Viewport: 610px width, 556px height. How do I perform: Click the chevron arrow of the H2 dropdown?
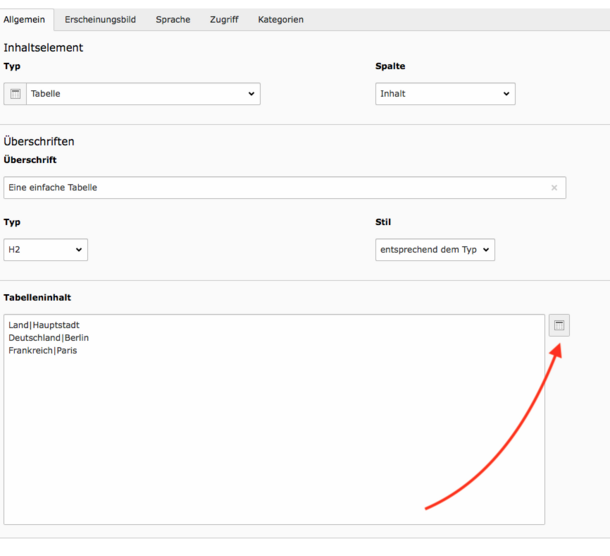[x=79, y=250]
